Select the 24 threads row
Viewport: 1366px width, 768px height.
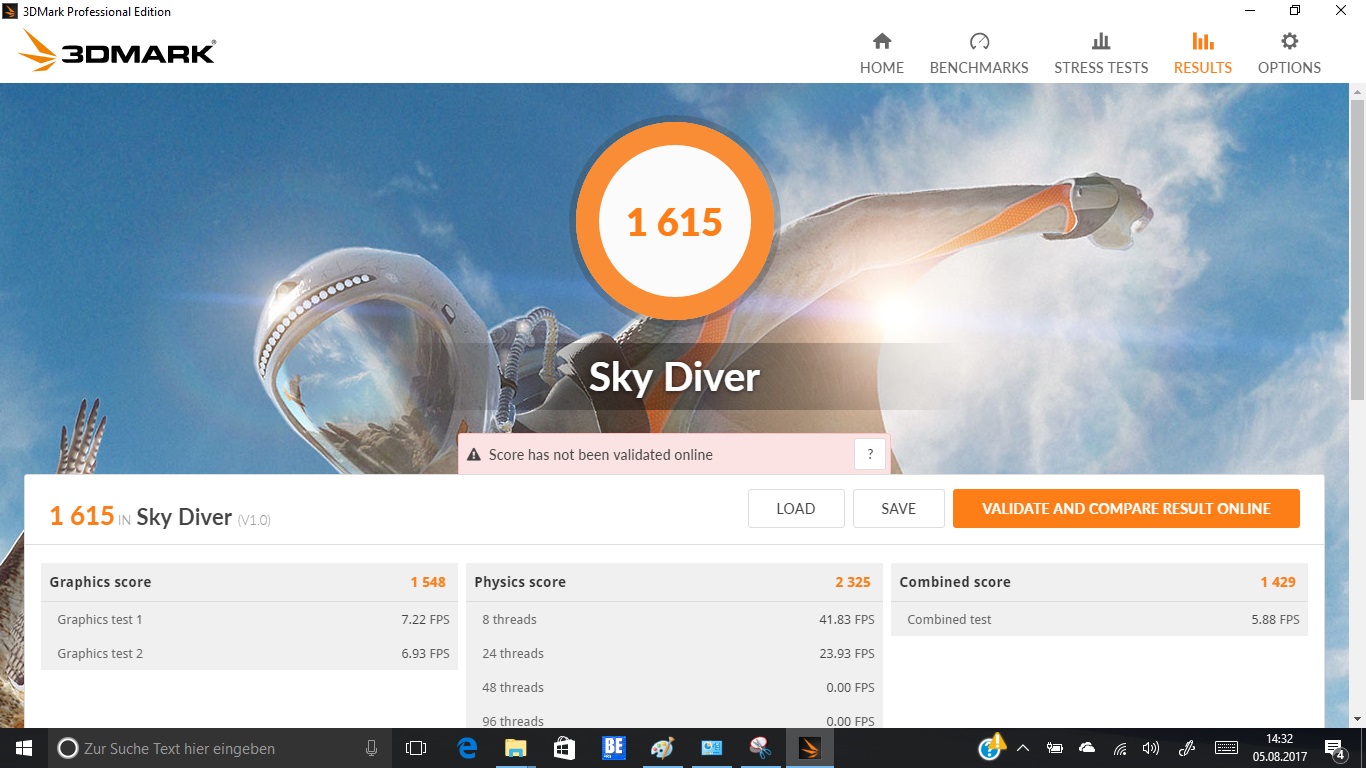pyautogui.click(x=674, y=653)
